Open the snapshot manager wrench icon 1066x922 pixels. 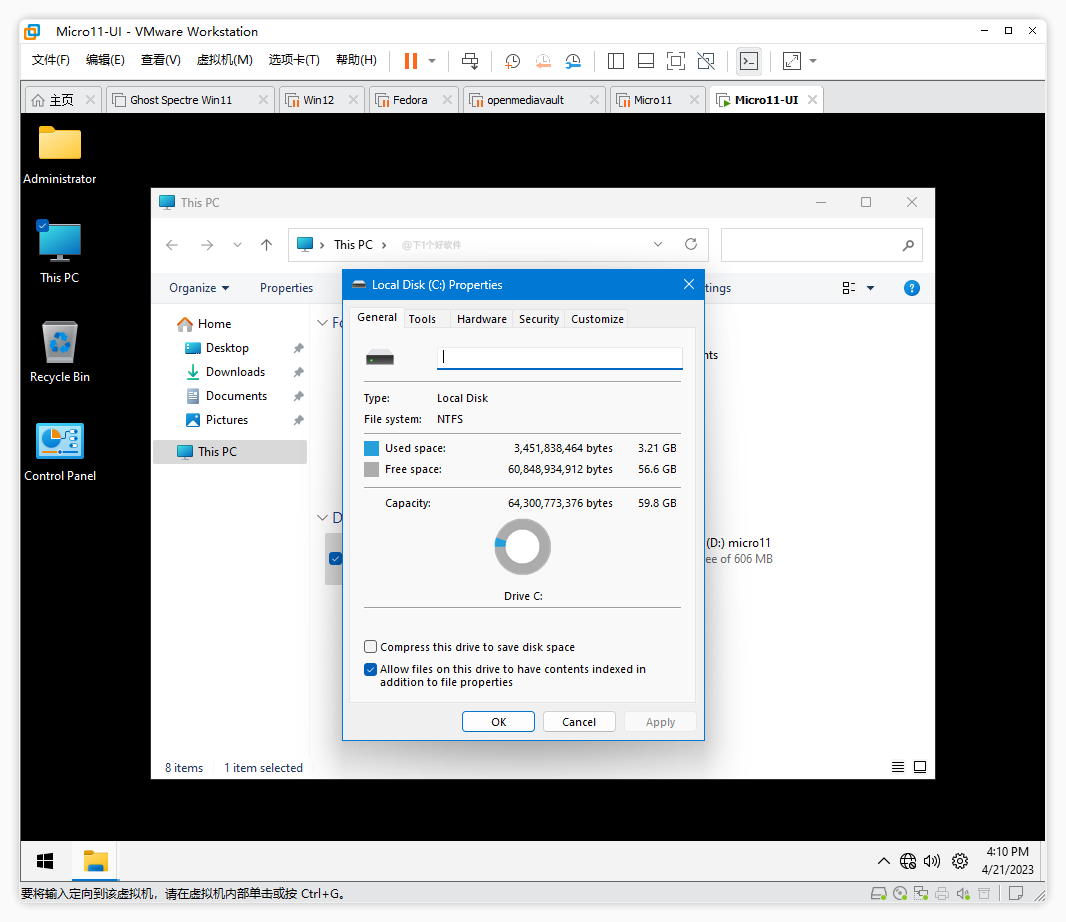[x=573, y=61]
